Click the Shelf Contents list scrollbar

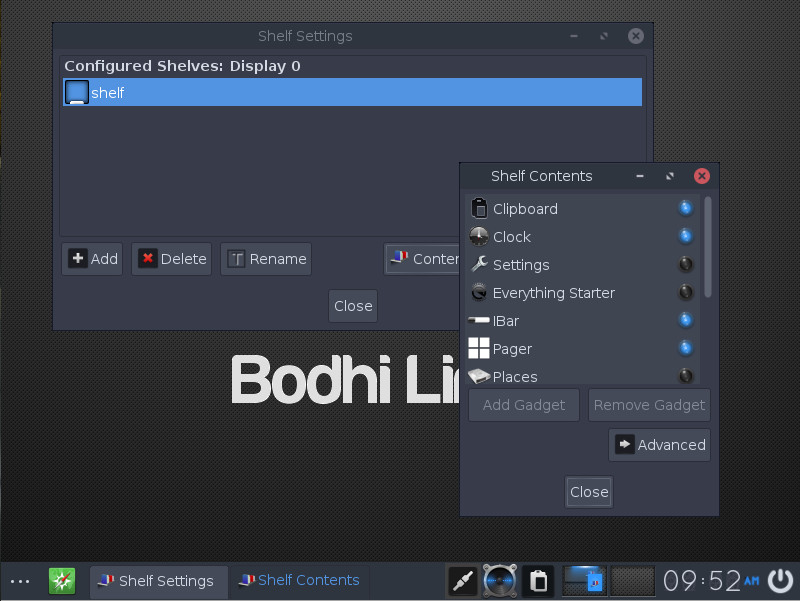708,247
